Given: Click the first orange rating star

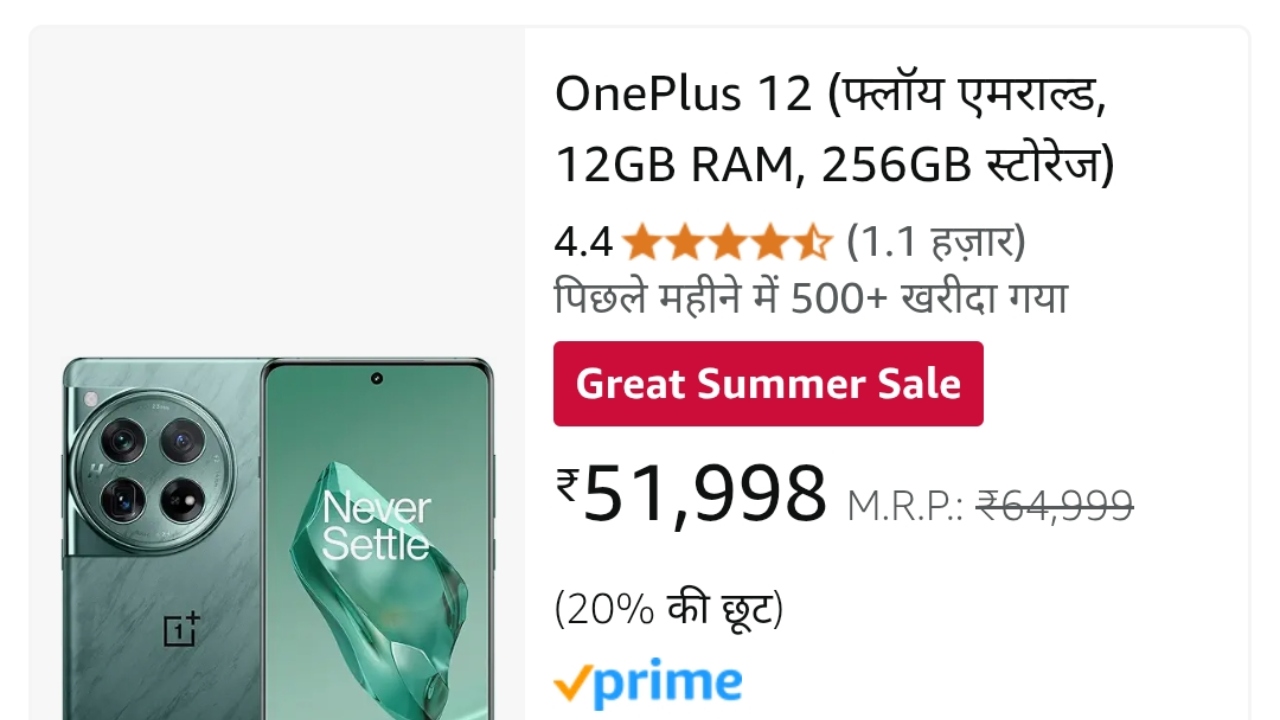Looking at the screenshot, I should 640,242.
